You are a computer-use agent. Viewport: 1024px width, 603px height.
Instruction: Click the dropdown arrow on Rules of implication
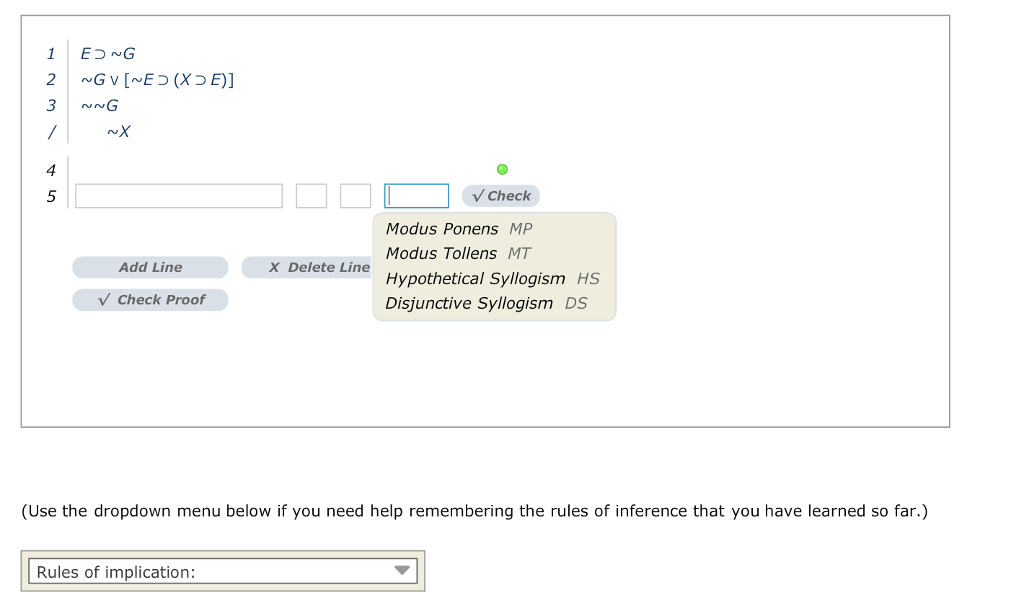coord(403,570)
